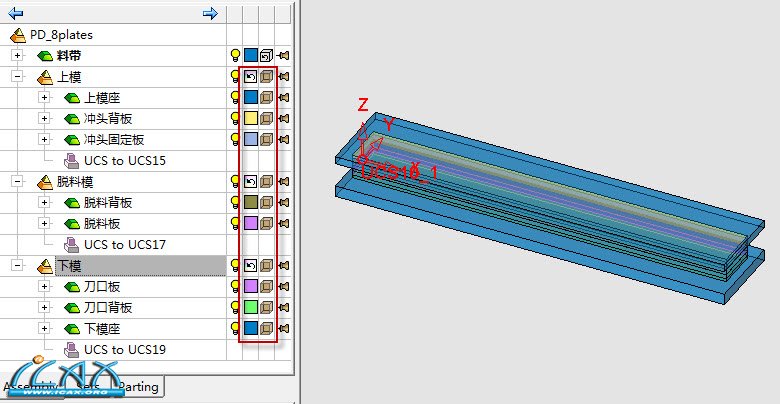This screenshot has width=780, height=404.
Task: Select the UCS to UCS15 item
Action: pyautogui.click(x=125, y=161)
